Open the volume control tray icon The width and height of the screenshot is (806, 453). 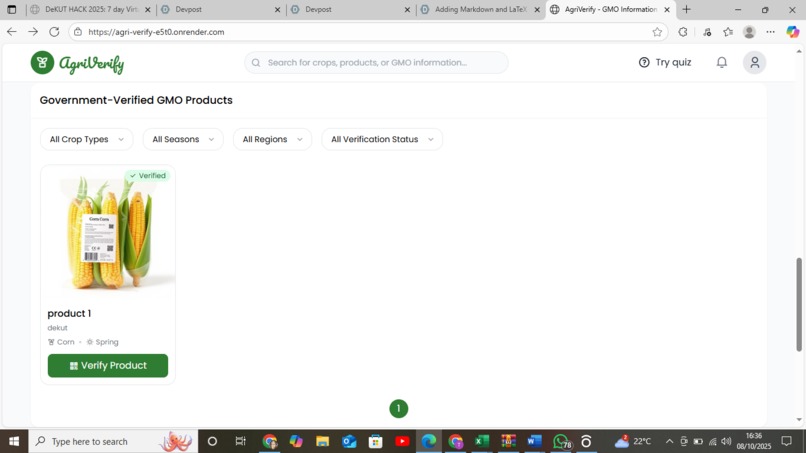[726, 441]
